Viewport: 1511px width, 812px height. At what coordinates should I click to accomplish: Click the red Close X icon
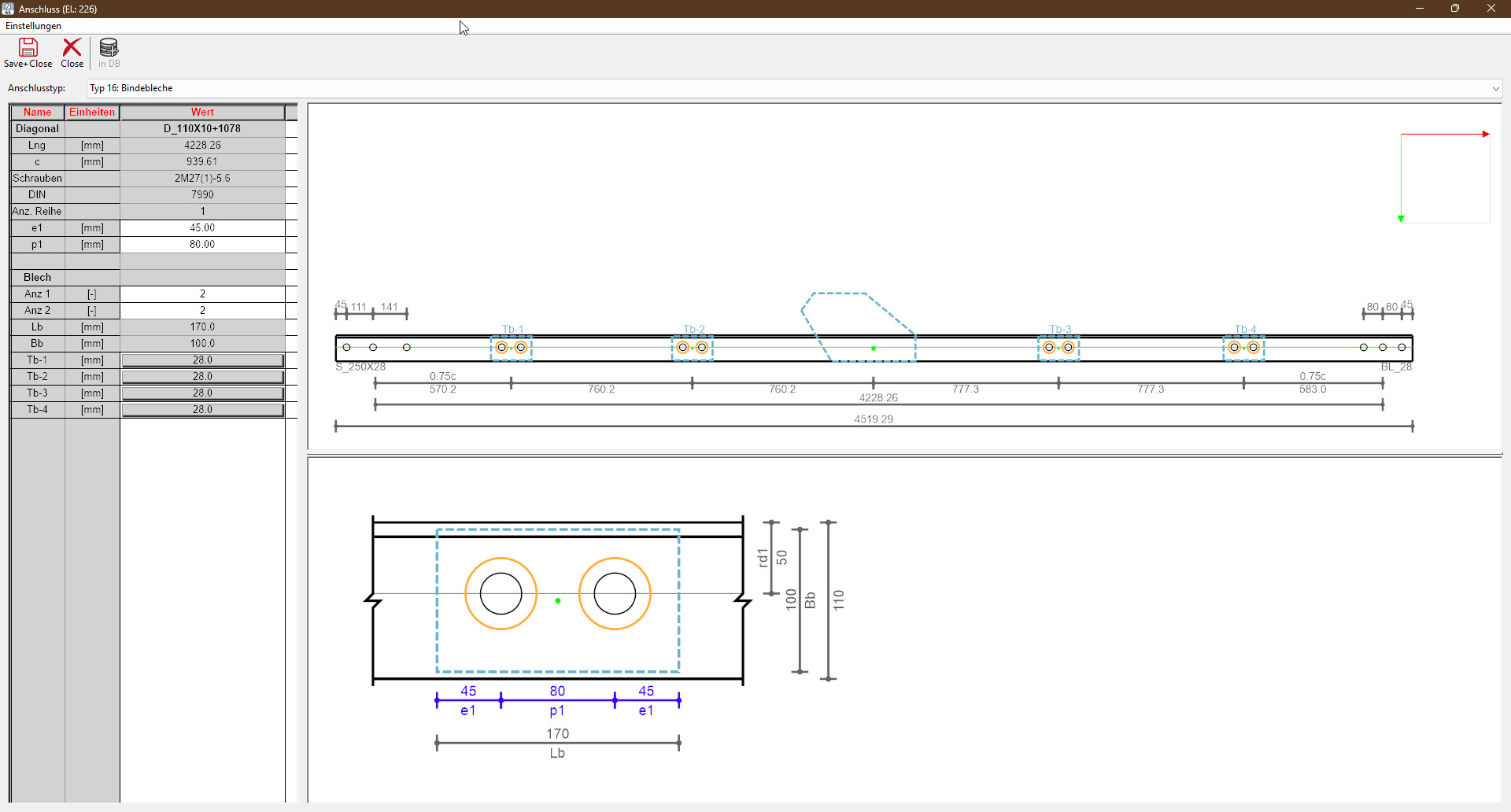click(72, 49)
